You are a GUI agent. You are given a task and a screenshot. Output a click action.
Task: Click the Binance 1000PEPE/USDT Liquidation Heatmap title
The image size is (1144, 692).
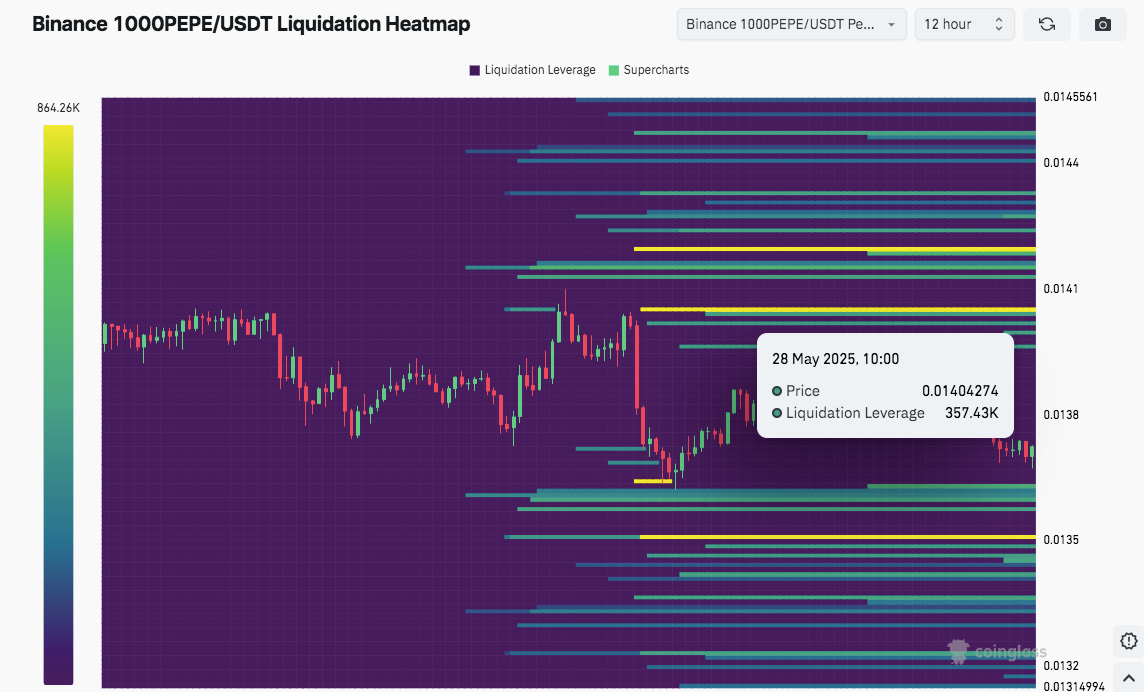point(251,24)
